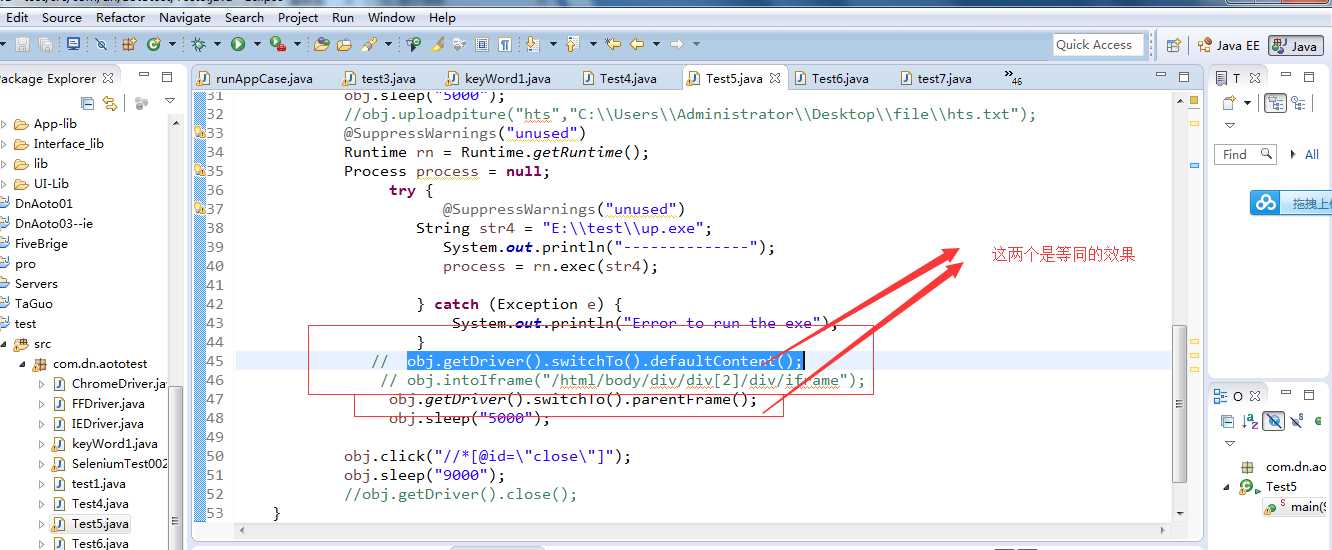Open the Help menu

[442, 17]
